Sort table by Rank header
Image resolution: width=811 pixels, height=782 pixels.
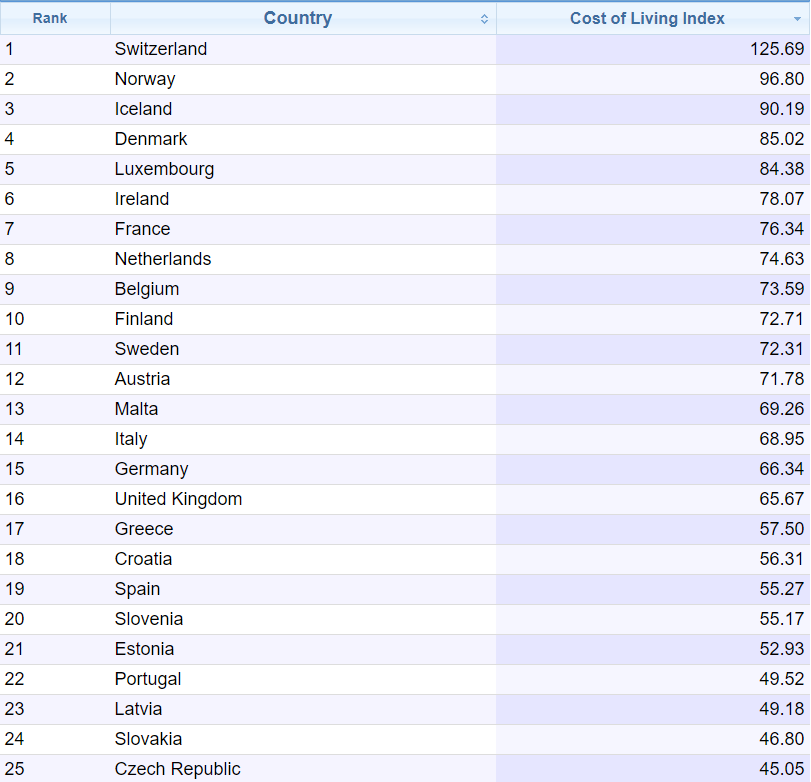tap(50, 18)
